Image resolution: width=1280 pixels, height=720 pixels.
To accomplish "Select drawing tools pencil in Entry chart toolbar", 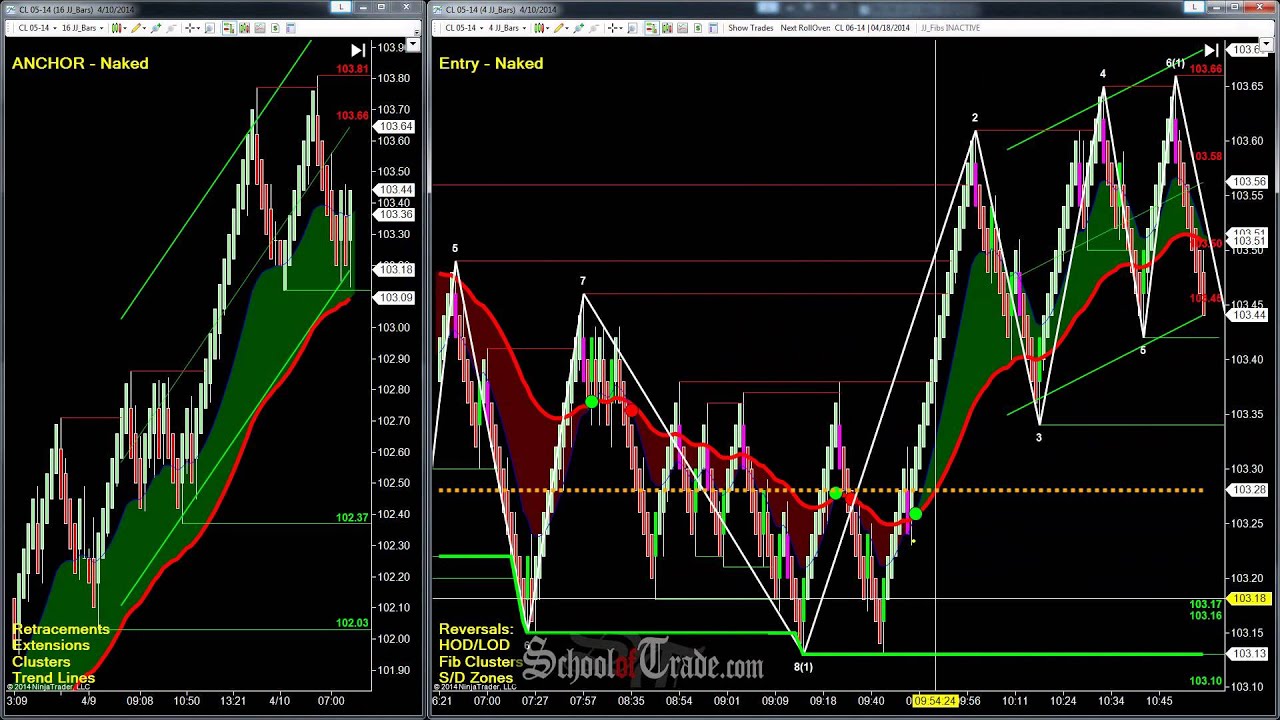I will click(558, 28).
